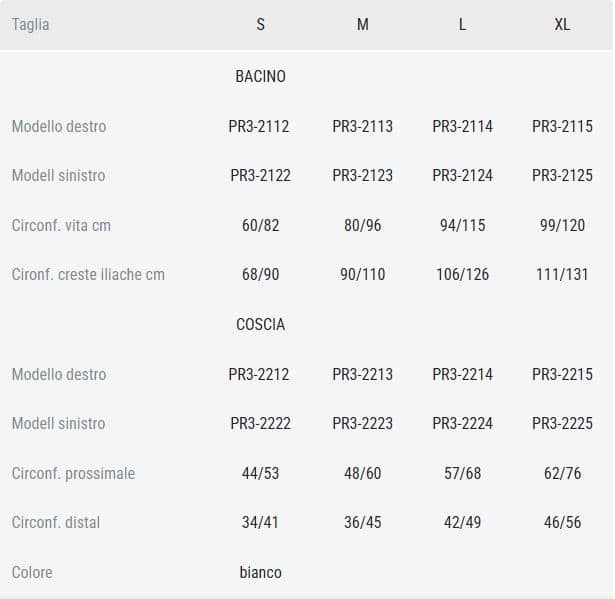Select the XL size column header
Image resolution: width=615 pixels, height=599 pixels.
[x=562, y=25]
